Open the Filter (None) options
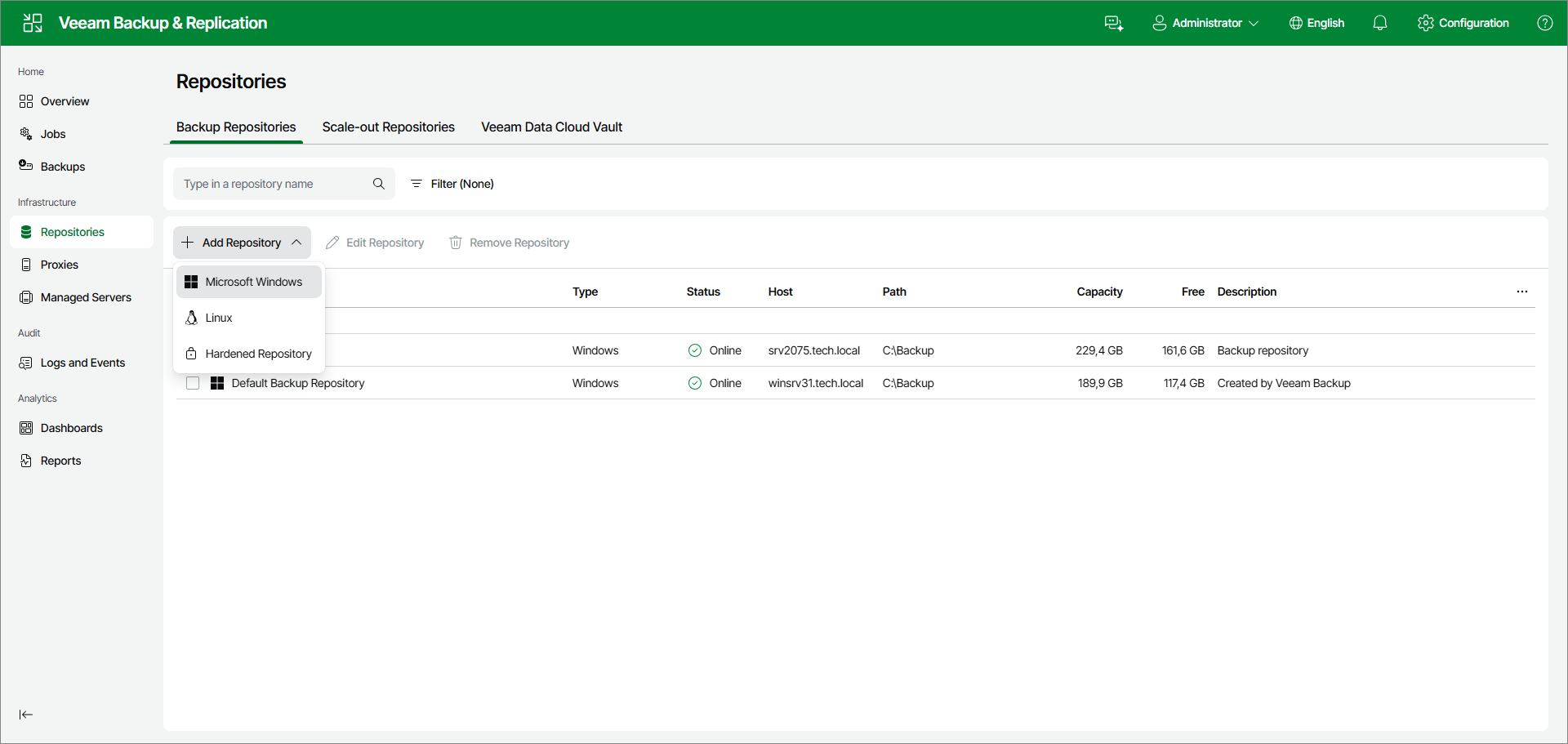The width and height of the screenshot is (1568, 744). 452,184
